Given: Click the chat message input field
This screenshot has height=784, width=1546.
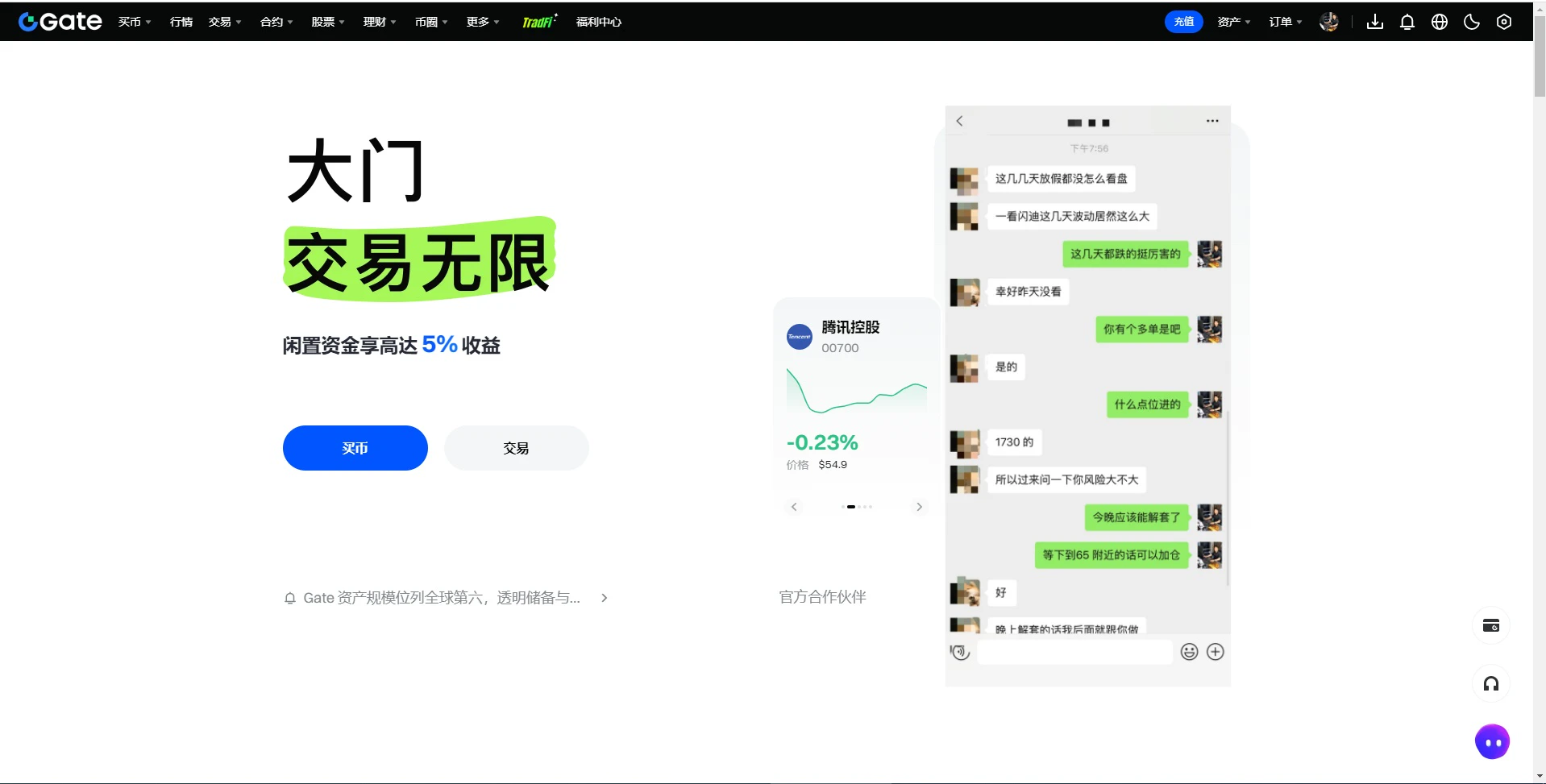Looking at the screenshot, I should [1074, 652].
